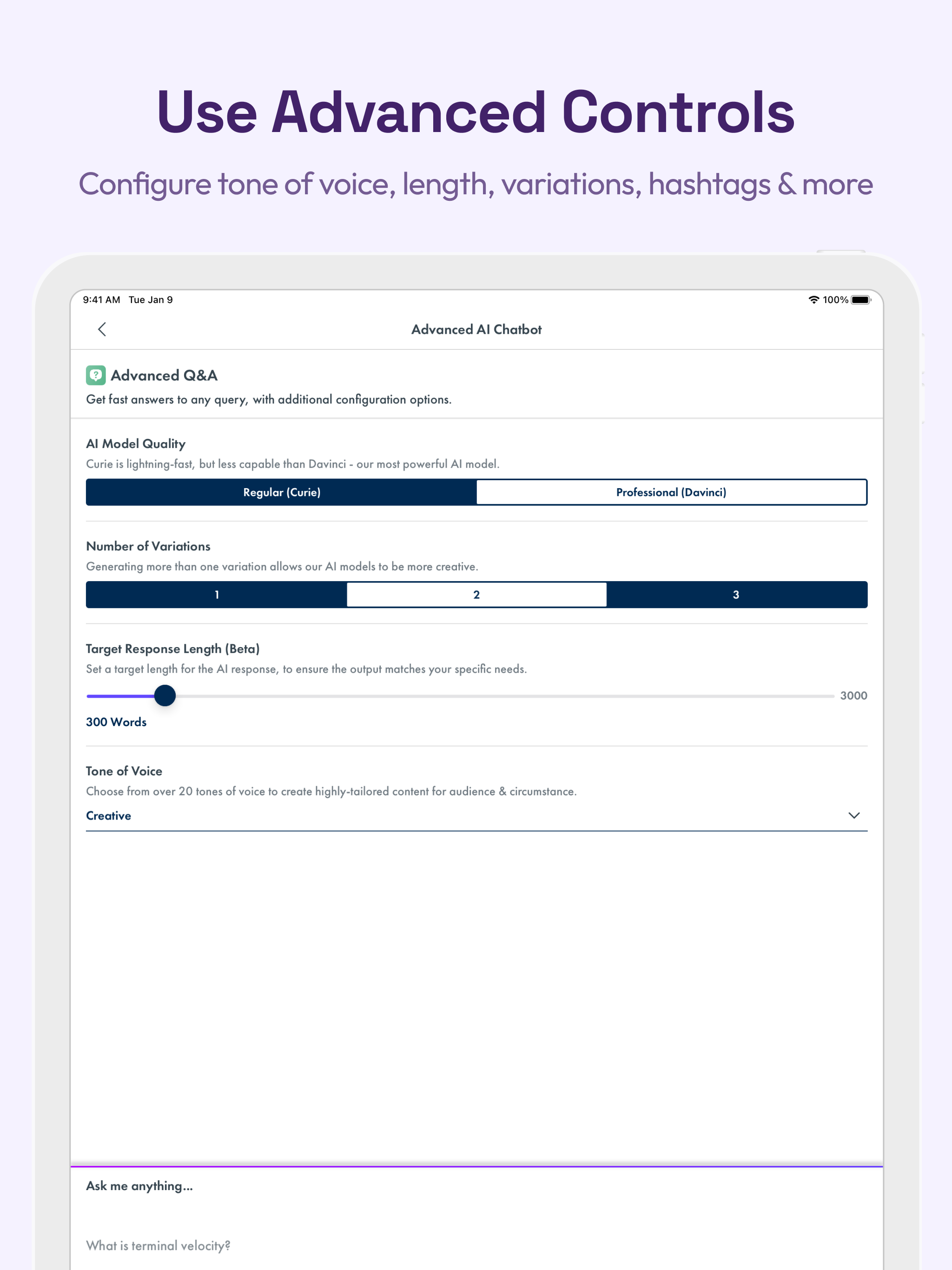The image size is (952, 1270).
Task: Choose 2 variations
Action: click(x=476, y=594)
